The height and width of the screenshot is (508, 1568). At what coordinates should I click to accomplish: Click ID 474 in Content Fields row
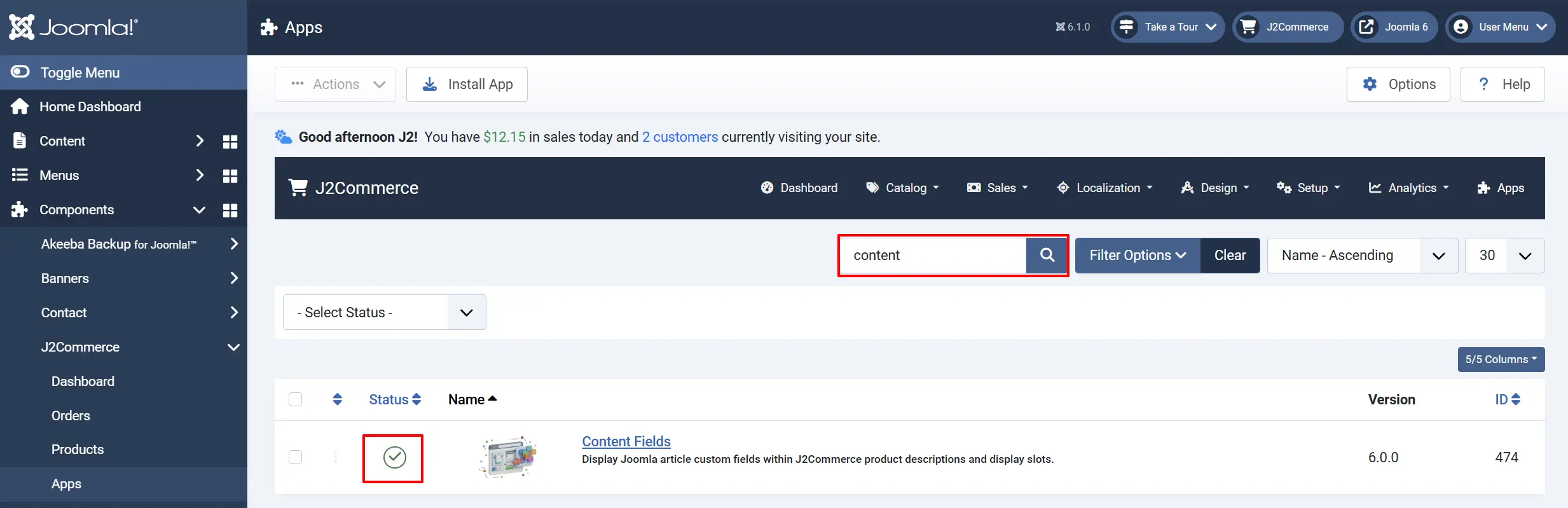click(1506, 457)
